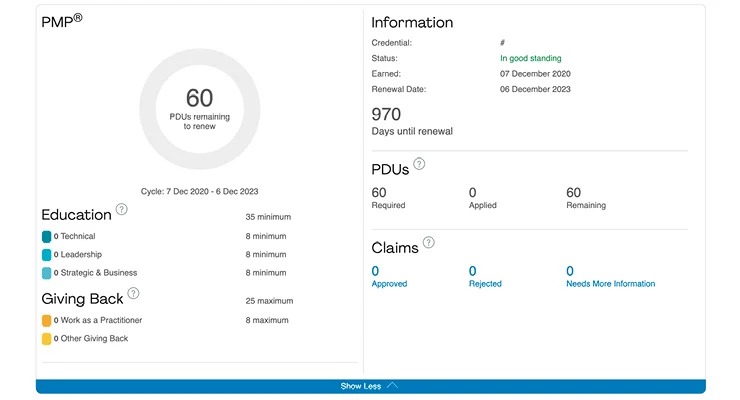Click the Claims section heading
This screenshot has height=400, width=740.
[x=395, y=248]
